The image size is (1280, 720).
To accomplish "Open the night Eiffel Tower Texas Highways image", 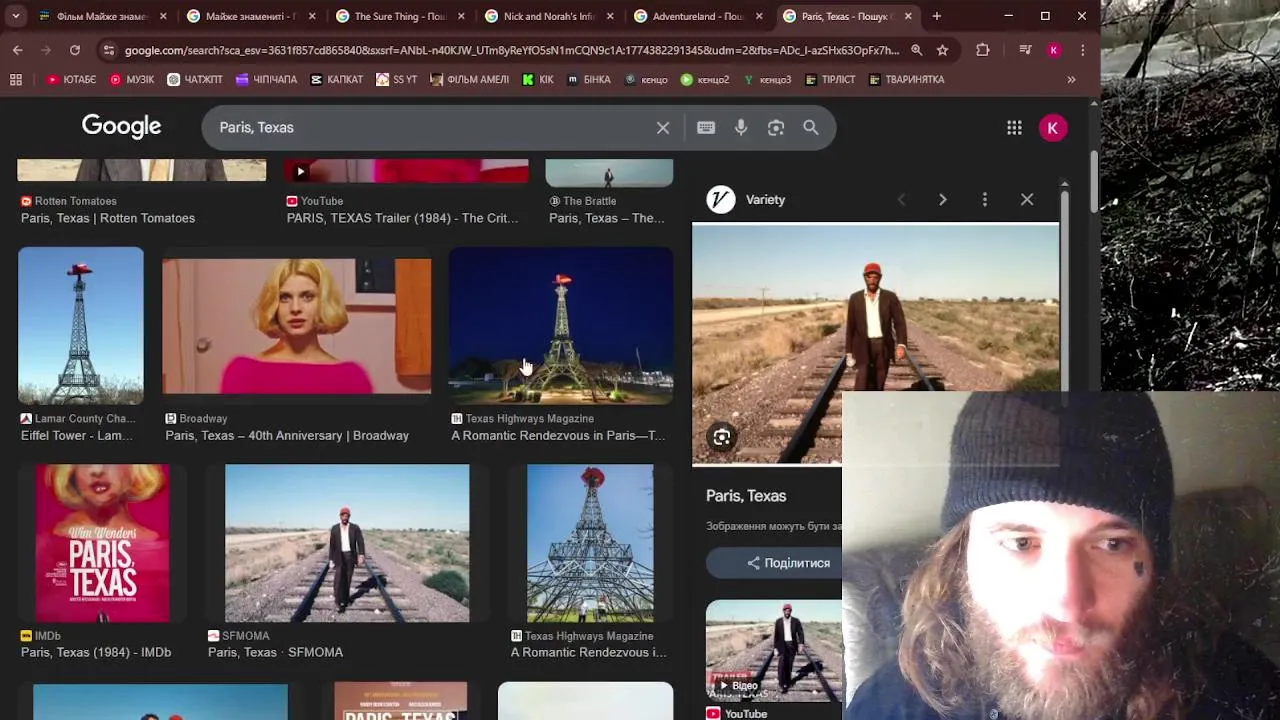I will click(561, 325).
